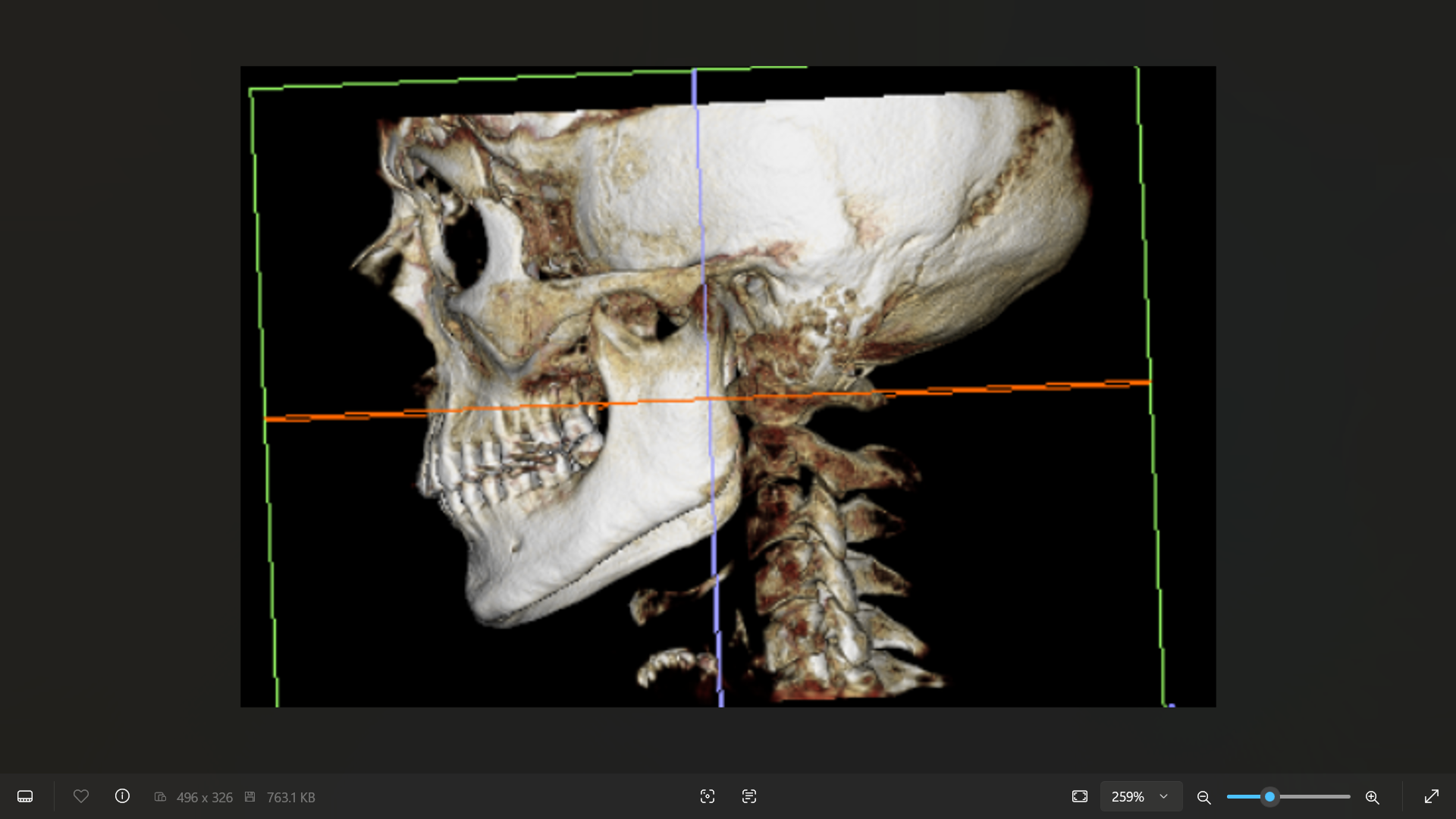Image resolution: width=1456 pixels, height=819 pixels.
Task: Click the image dimensions icon beside 496
Action: coord(160,797)
